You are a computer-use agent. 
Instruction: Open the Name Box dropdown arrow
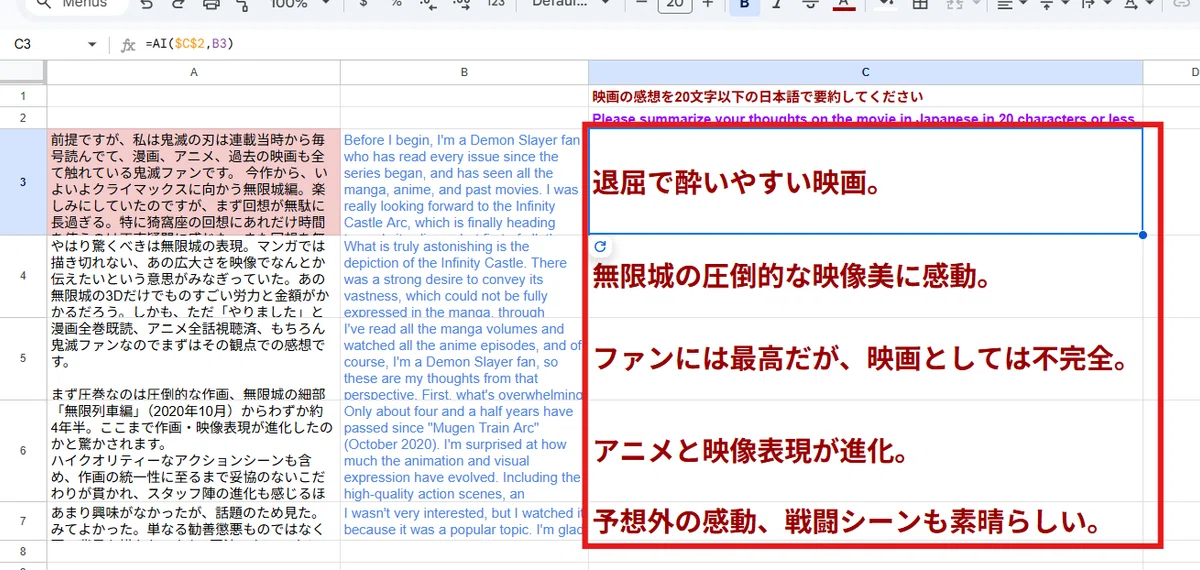click(92, 45)
